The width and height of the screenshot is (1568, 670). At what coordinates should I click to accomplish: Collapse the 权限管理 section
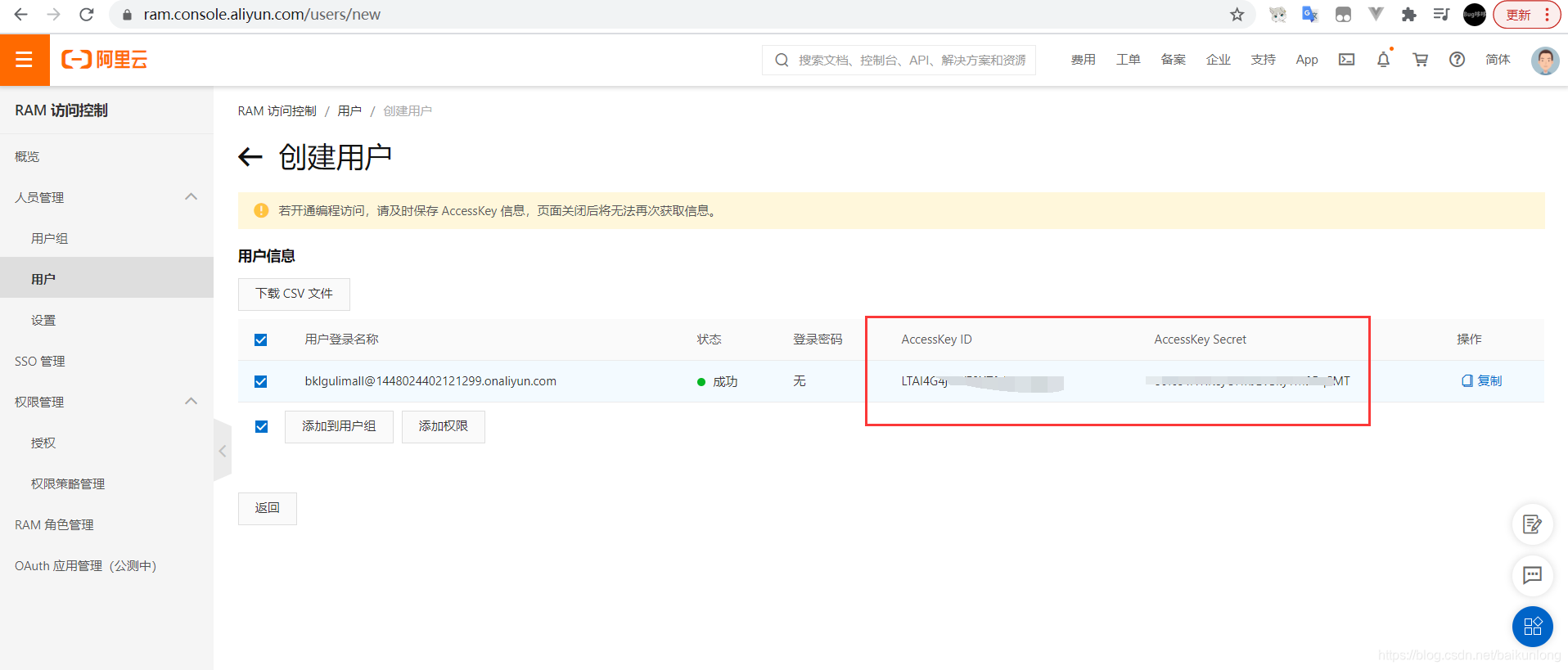(191, 402)
